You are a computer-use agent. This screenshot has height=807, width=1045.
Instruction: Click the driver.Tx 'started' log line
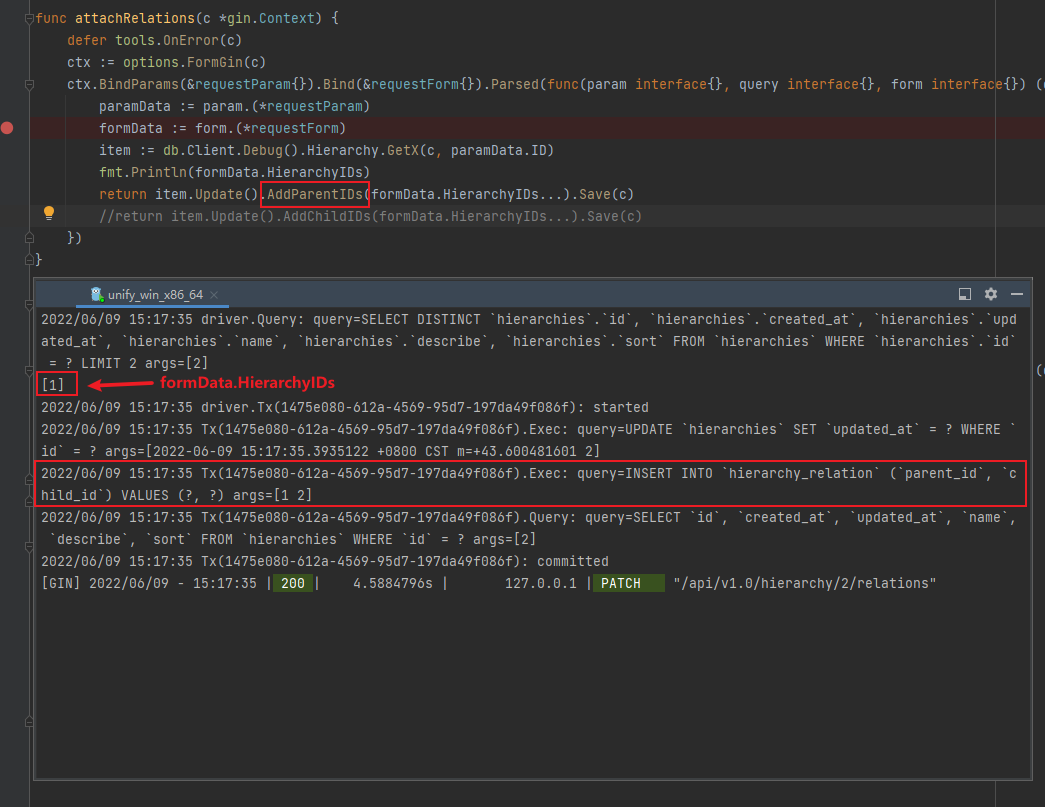(x=345, y=407)
